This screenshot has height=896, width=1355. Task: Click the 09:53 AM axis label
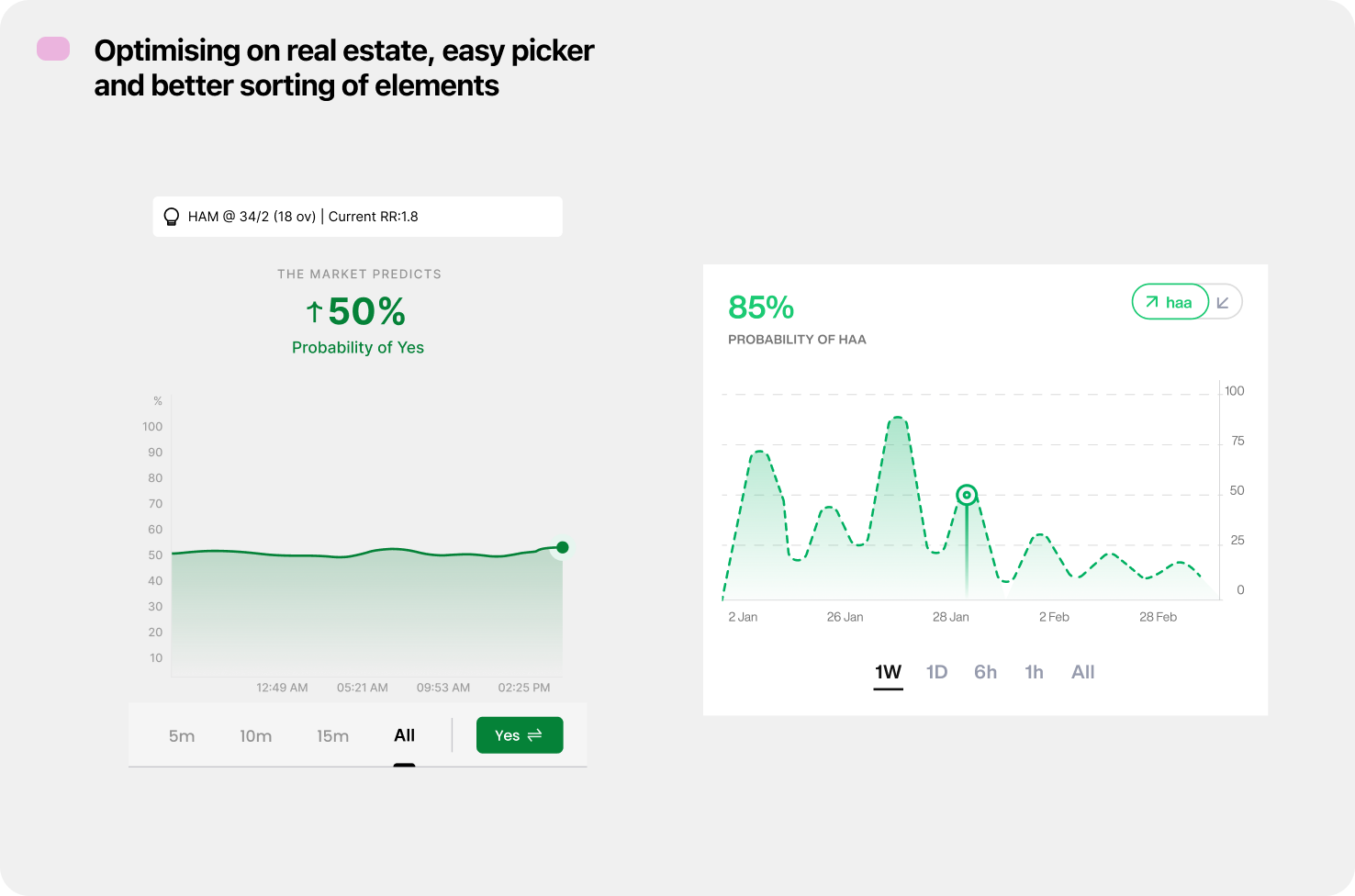pyautogui.click(x=443, y=688)
